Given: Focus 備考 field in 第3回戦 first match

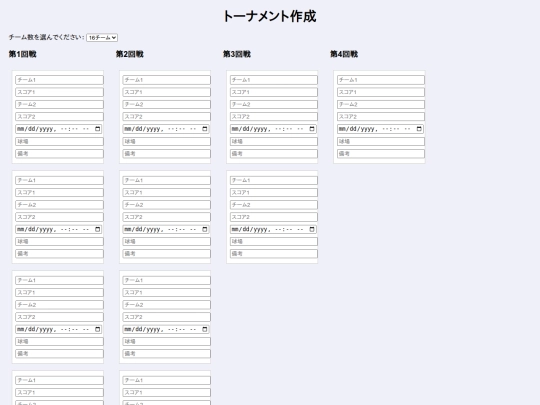Looking at the screenshot, I should (274, 154).
